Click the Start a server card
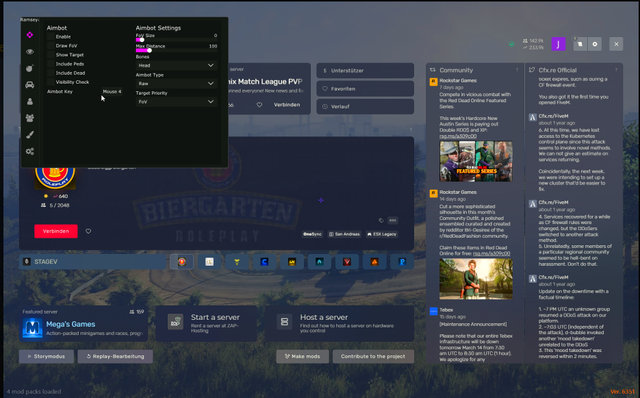This screenshot has height=398, width=640. pyautogui.click(x=207, y=324)
